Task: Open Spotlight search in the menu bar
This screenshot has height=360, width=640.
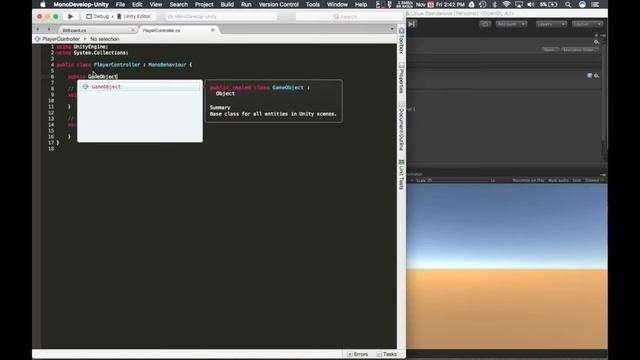Action: (x=568, y=4)
